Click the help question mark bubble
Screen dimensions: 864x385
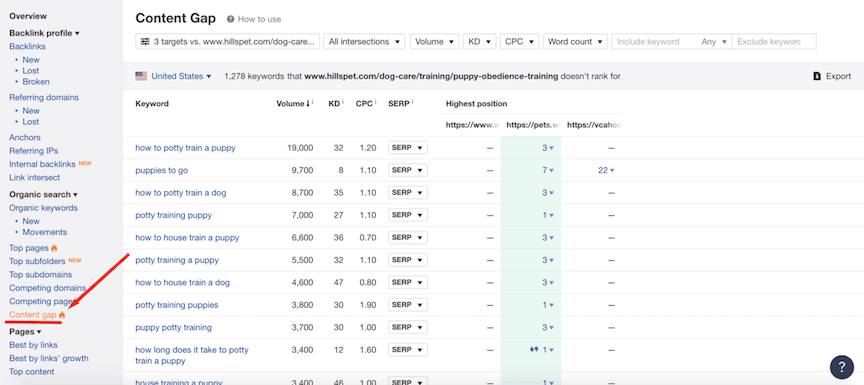pos(841,367)
